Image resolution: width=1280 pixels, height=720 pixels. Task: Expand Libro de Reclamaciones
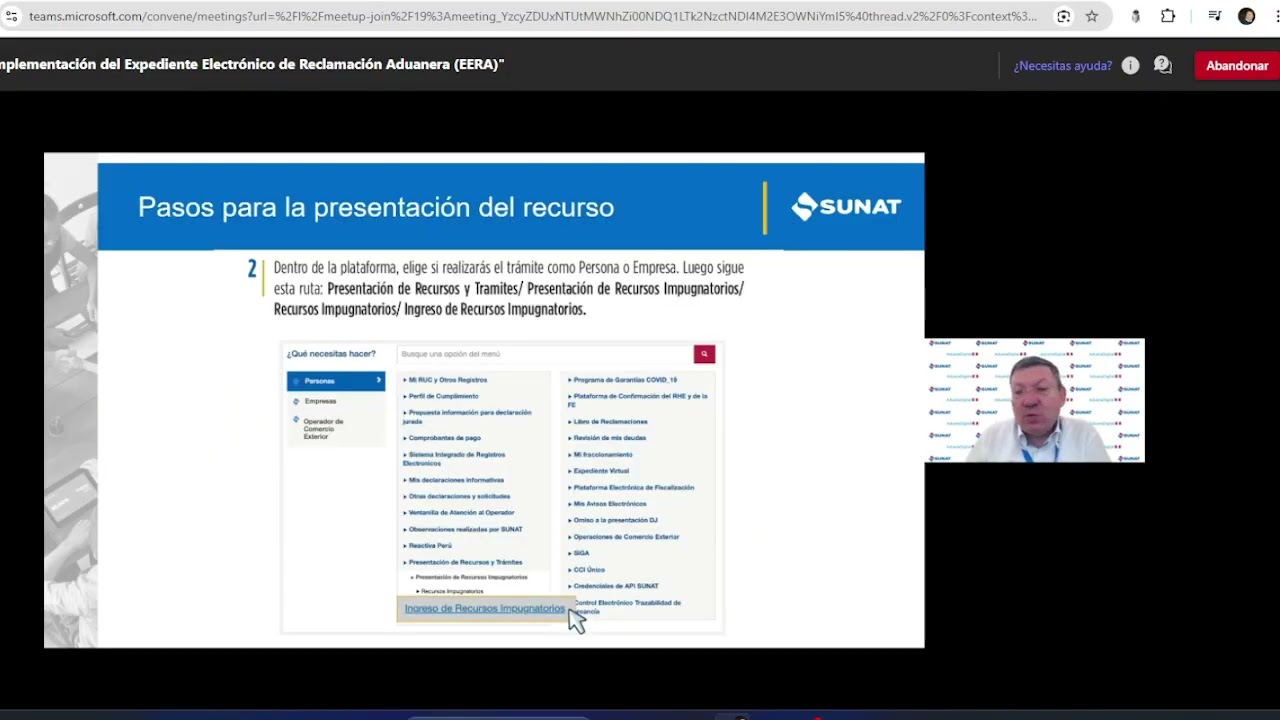pyautogui.click(x=610, y=422)
